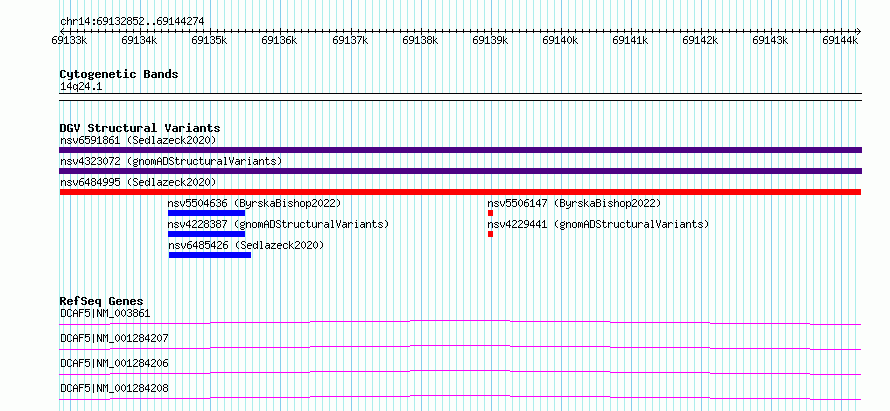Click the right arrowhead of the coordinate ruler
This screenshot has height=411, width=890.
[859, 31]
